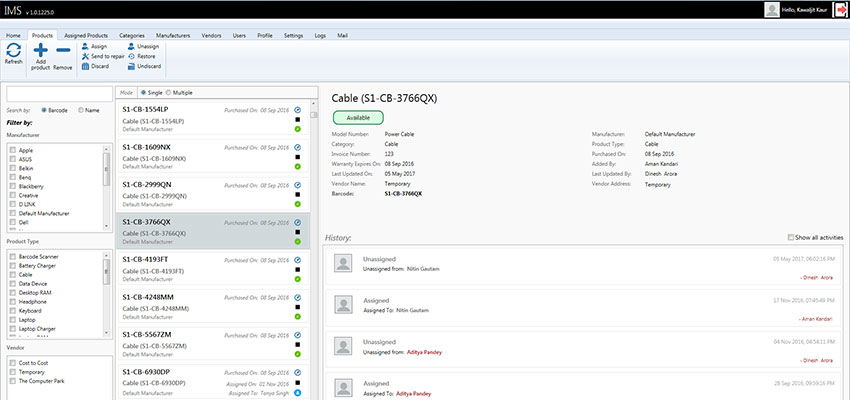The height and width of the screenshot is (400, 850).
Task: Select Single mode radio button
Action: pyautogui.click(x=143, y=93)
